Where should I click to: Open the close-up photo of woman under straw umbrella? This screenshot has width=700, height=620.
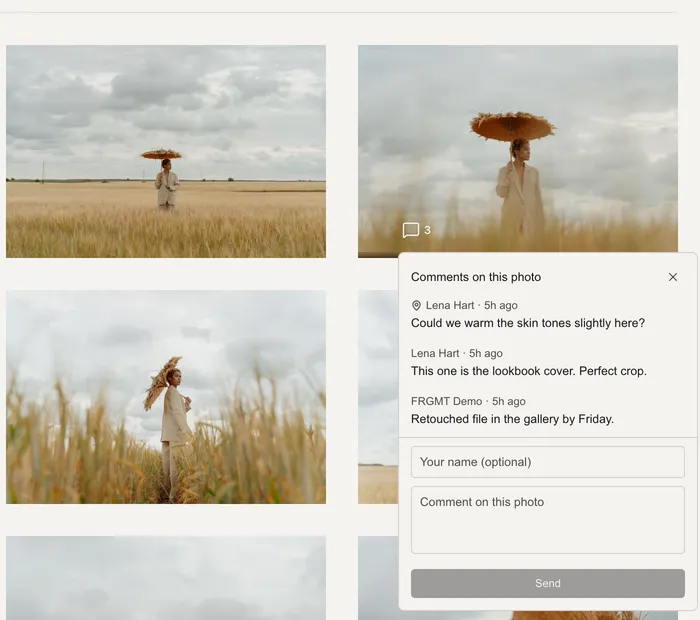pyautogui.click(x=518, y=149)
